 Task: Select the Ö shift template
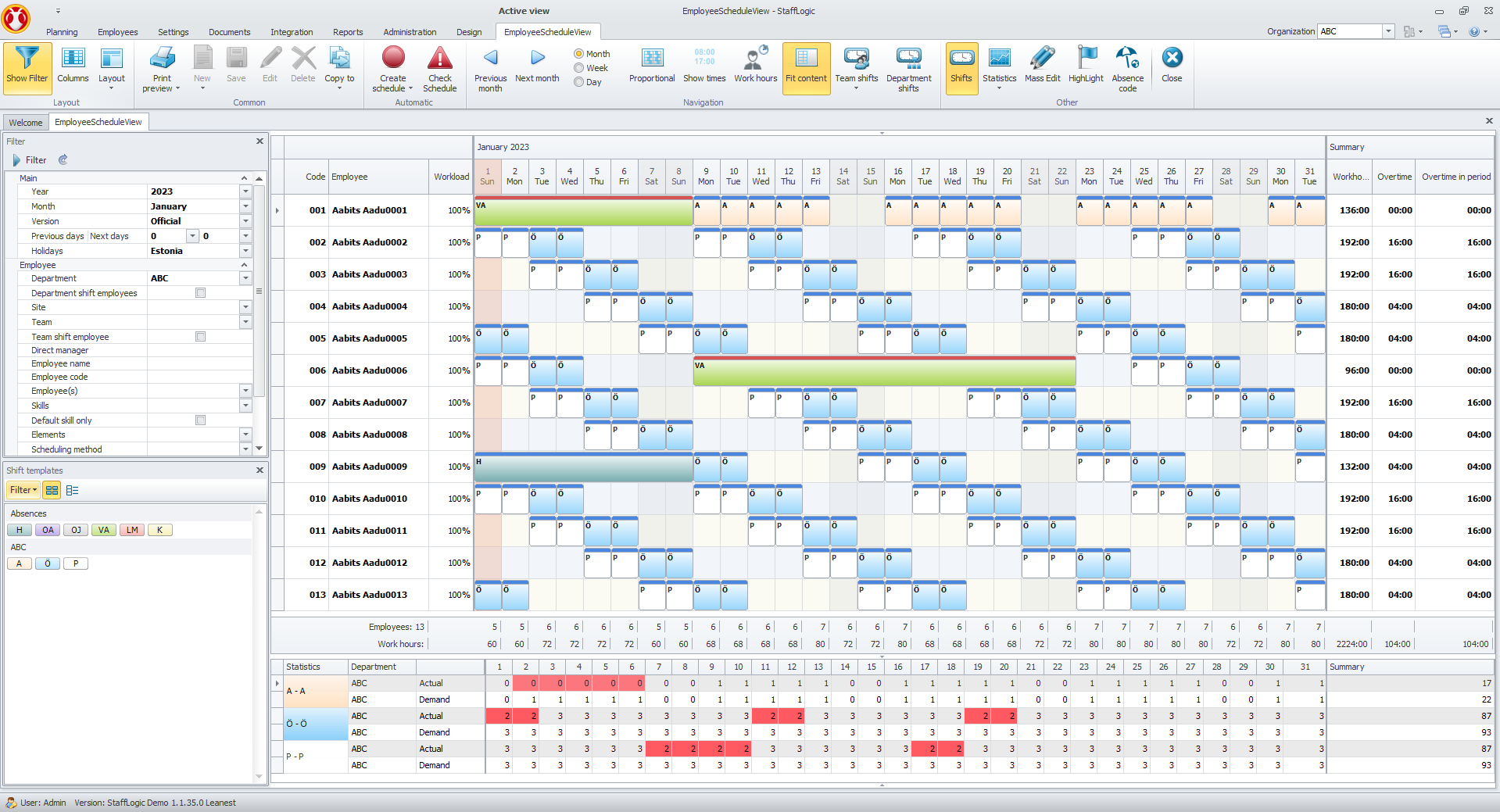(48, 563)
